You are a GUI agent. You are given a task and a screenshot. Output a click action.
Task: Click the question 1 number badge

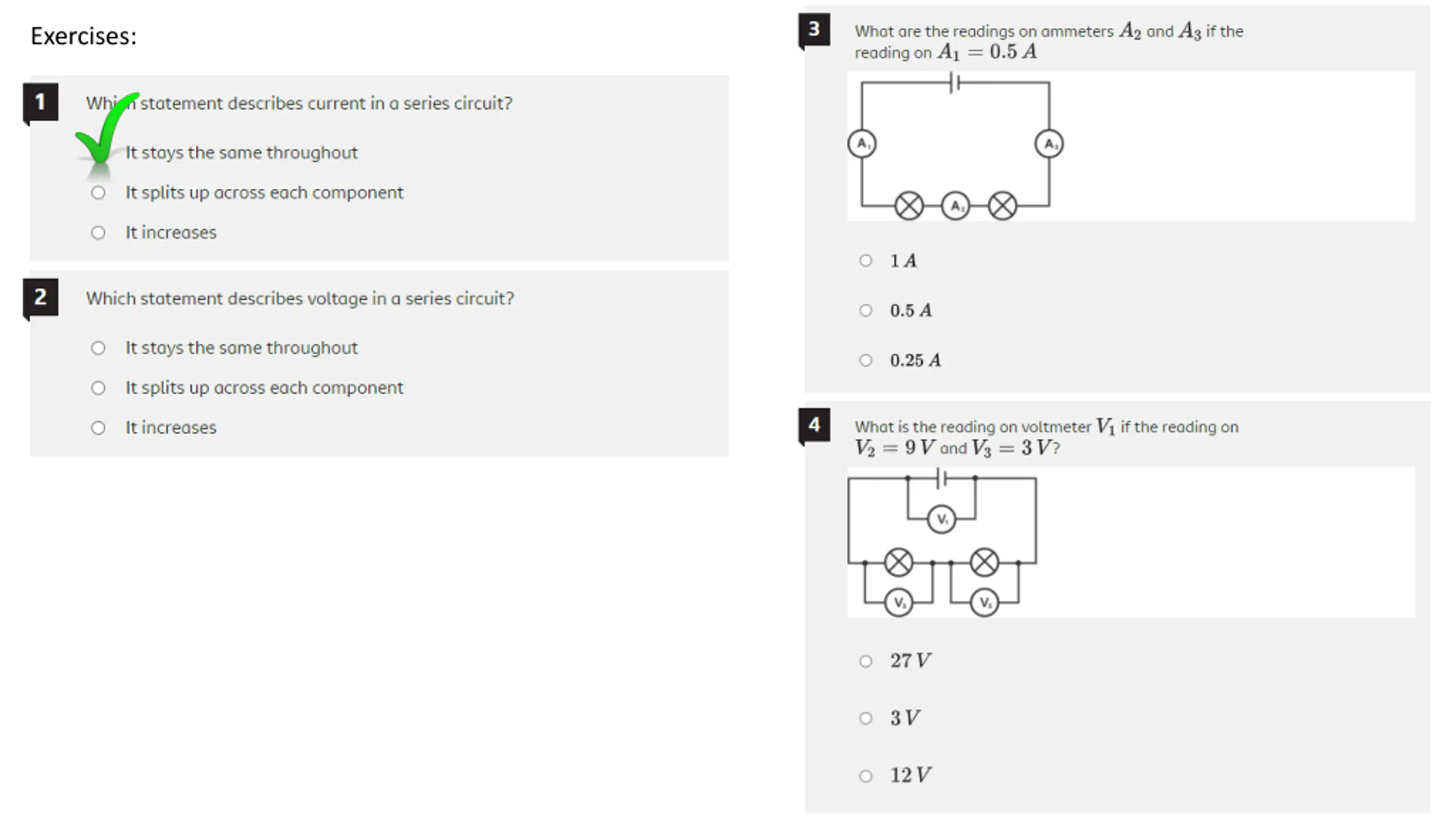[40, 102]
